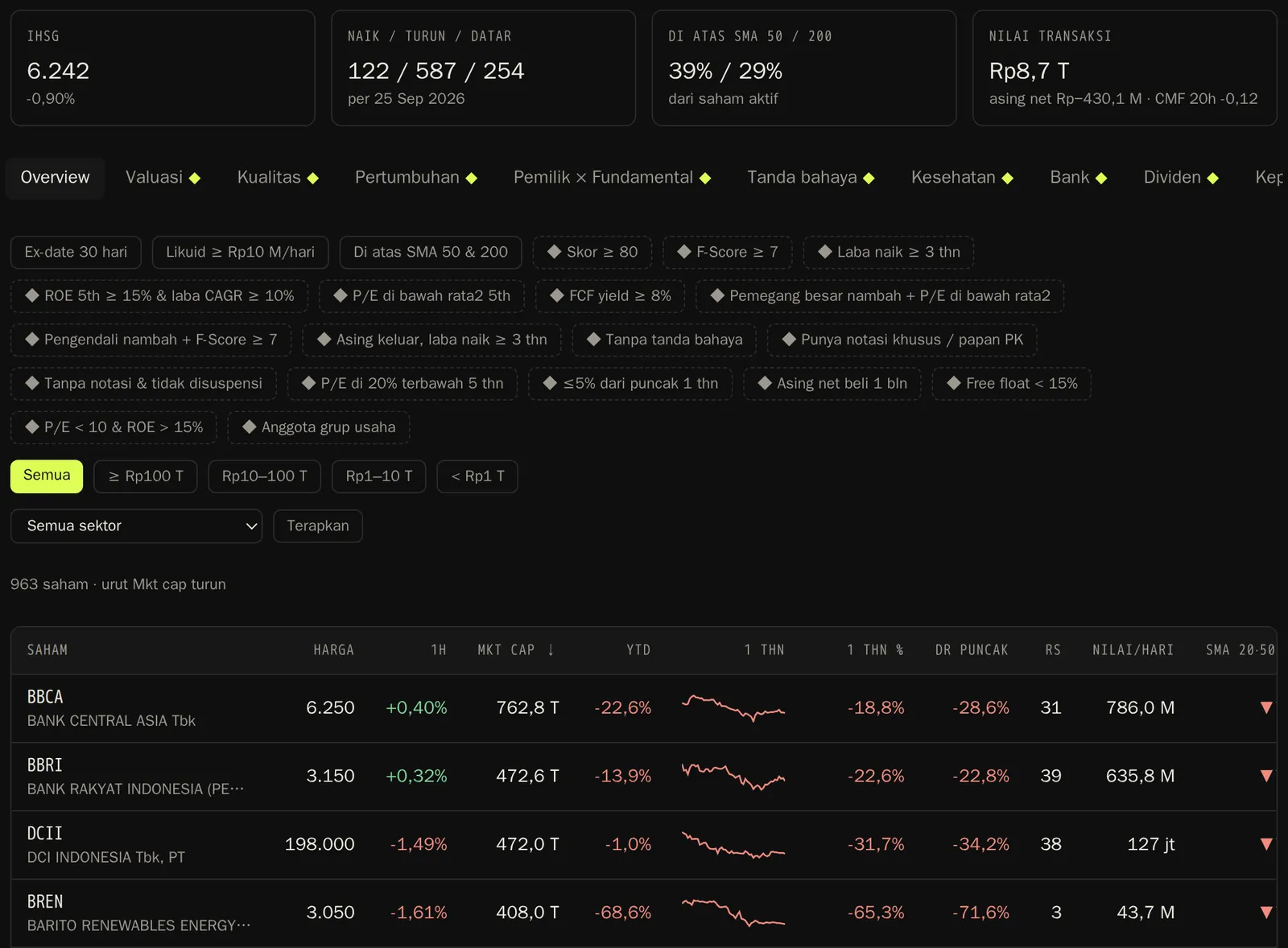Click the DCII 1-year sparkline chart

coord(733,845)
